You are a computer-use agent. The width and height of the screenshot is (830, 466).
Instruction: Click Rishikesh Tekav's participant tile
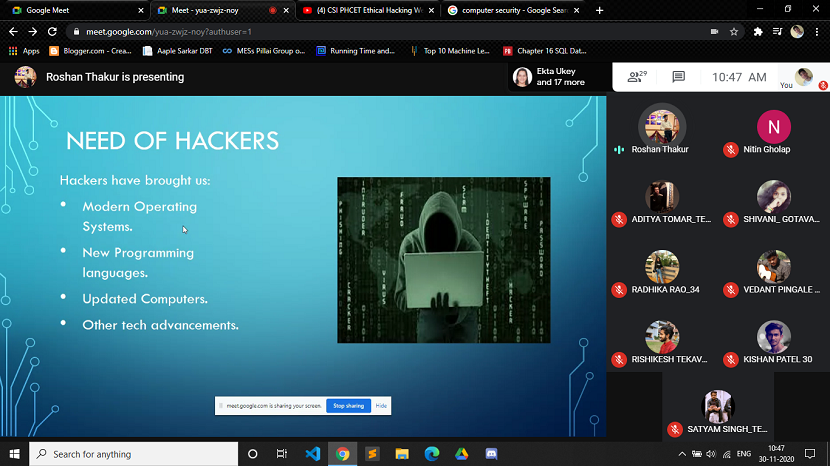tap(662, 343)
